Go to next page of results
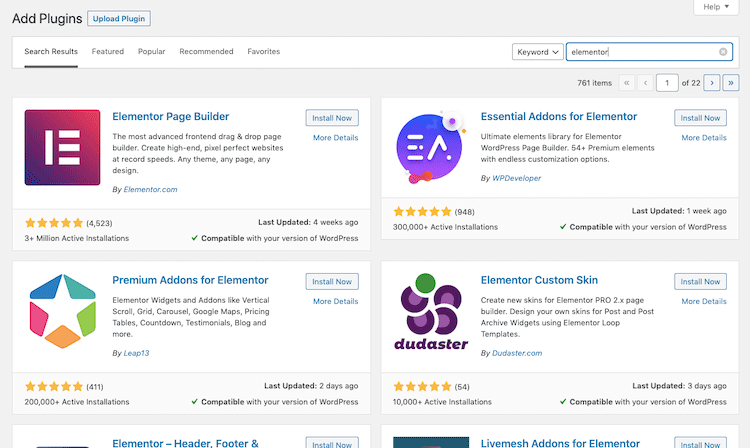 click(x=712, y=83)
